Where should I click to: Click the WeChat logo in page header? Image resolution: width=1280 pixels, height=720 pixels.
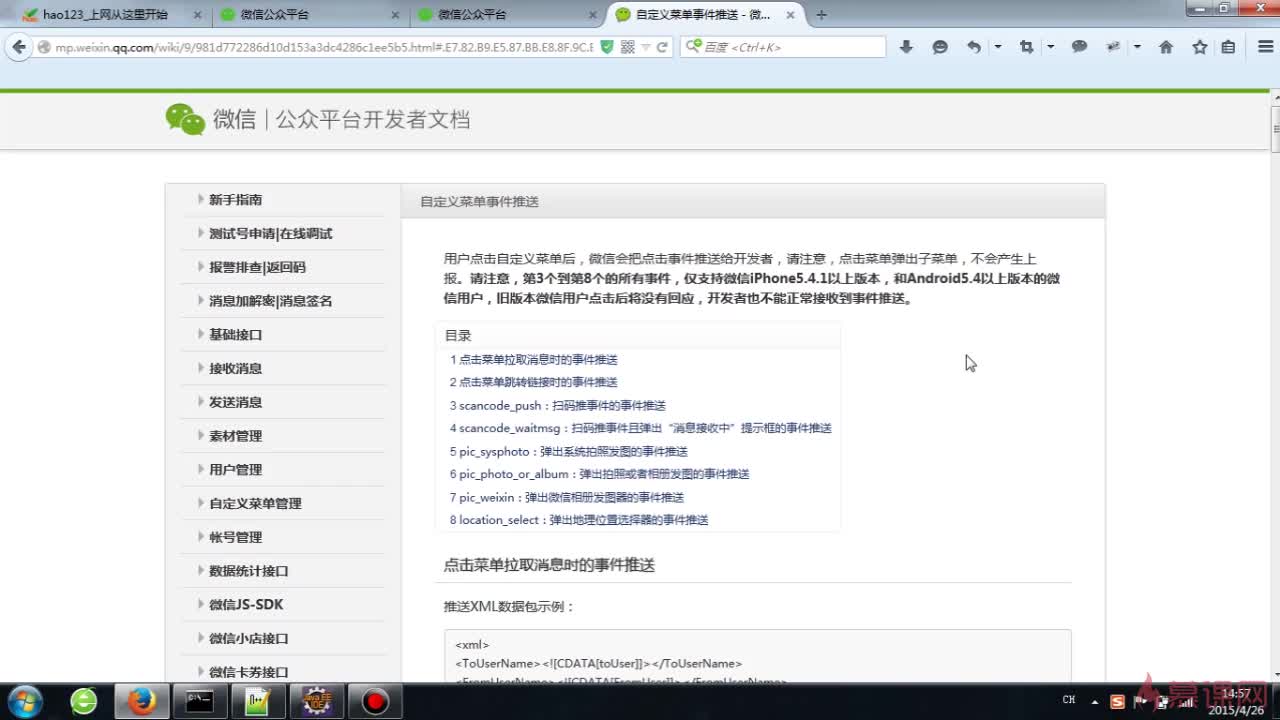click(185, 119)
